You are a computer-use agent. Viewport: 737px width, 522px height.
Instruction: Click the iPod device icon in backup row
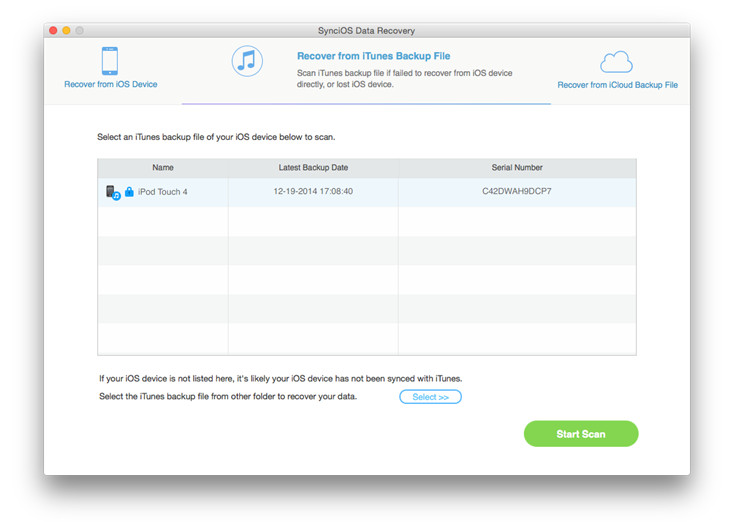pyautogui.click(x=113, y=192)
